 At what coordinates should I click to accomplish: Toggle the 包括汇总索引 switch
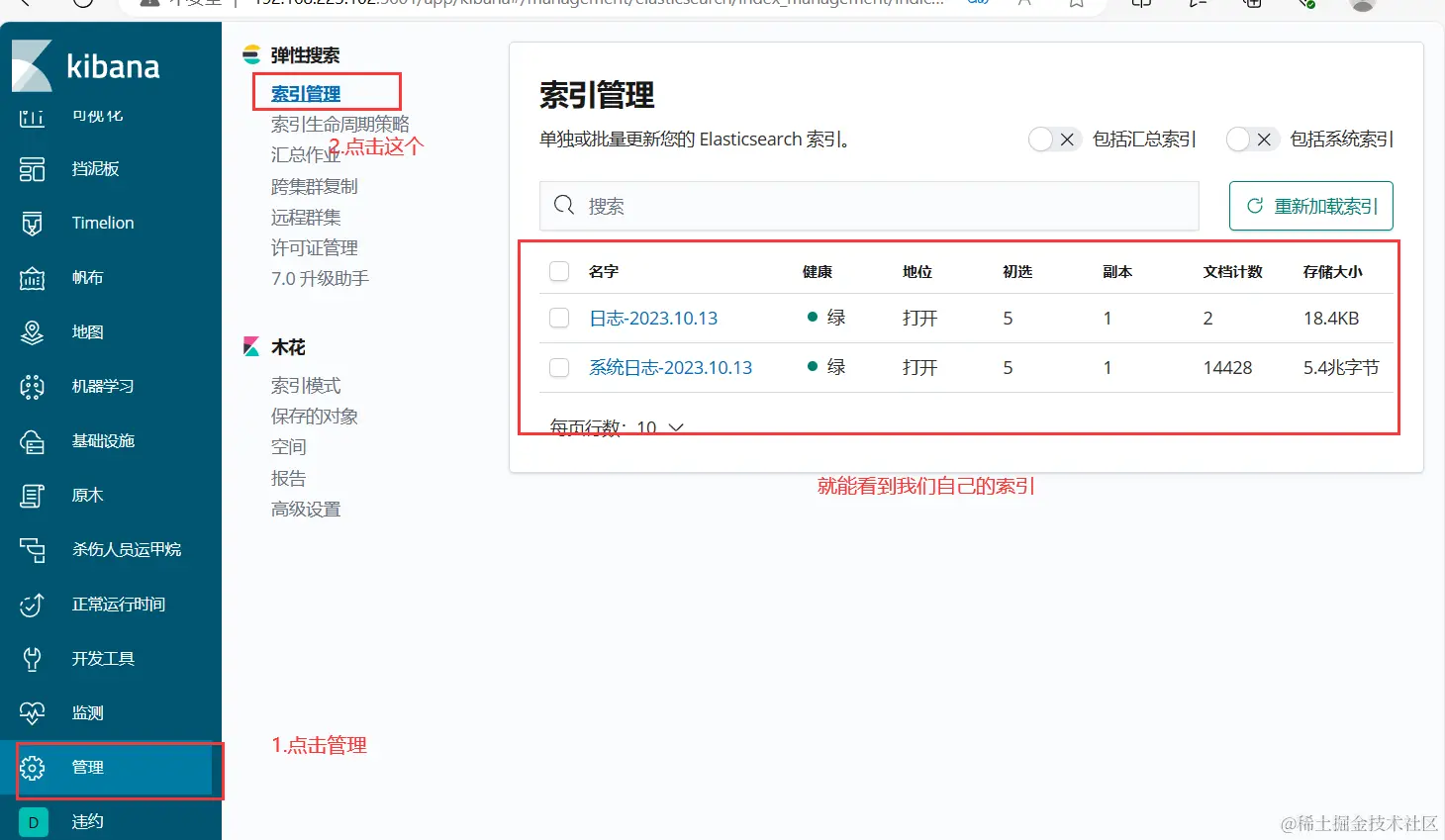pos(1053,140)
